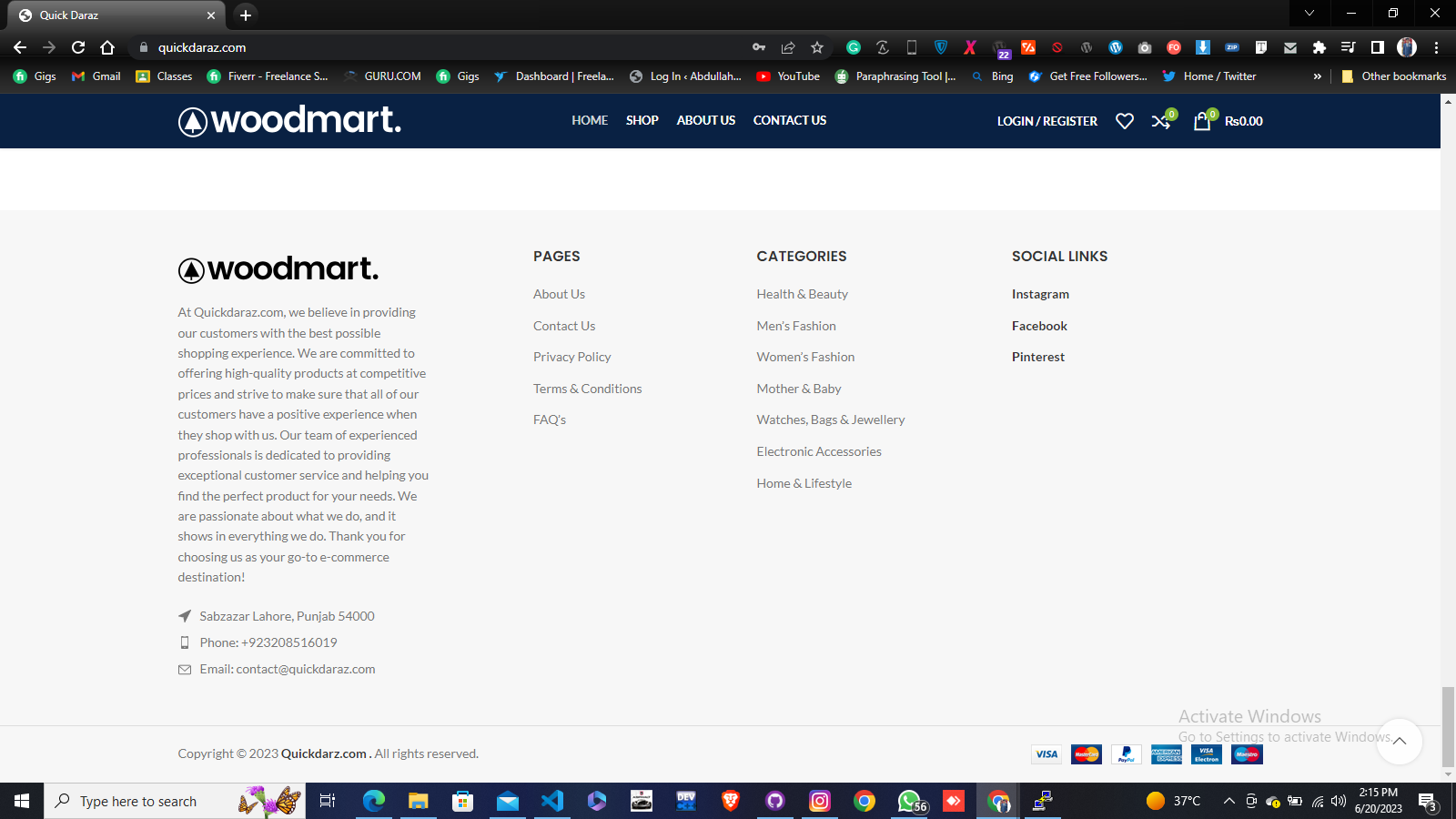Image resolution: width=1456 pixels, height=819 pixels.
Task: Open the Extensions puzzle piece icon
Action: (1319, 47)
